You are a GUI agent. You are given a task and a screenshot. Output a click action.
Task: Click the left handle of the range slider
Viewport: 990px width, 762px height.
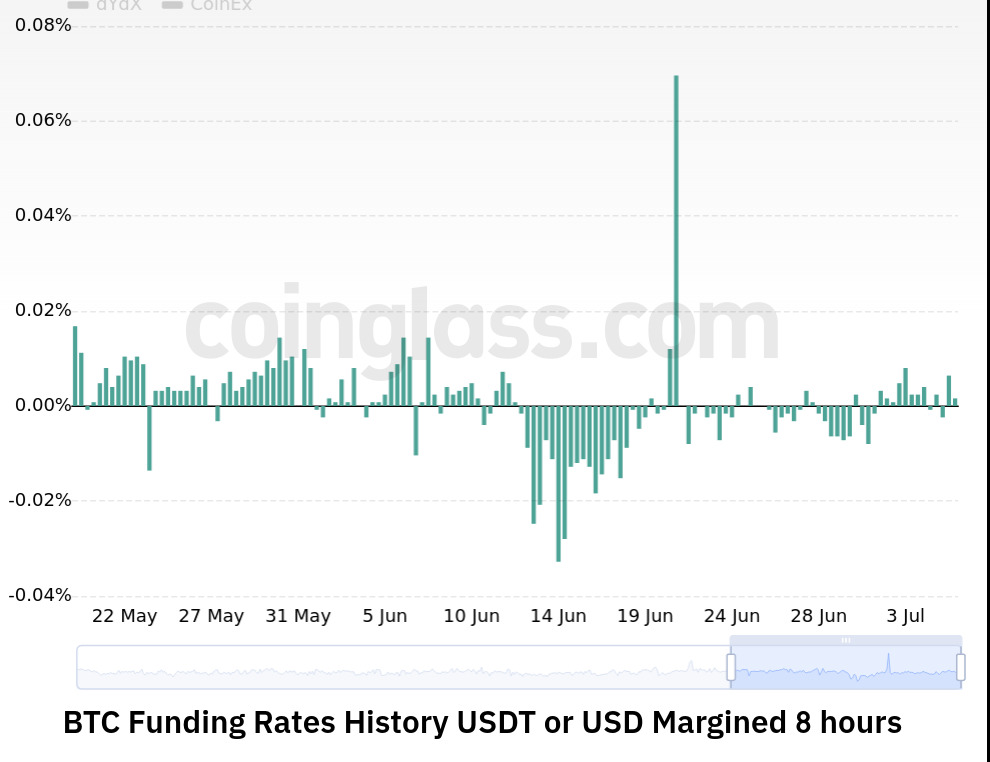(731, 667)
